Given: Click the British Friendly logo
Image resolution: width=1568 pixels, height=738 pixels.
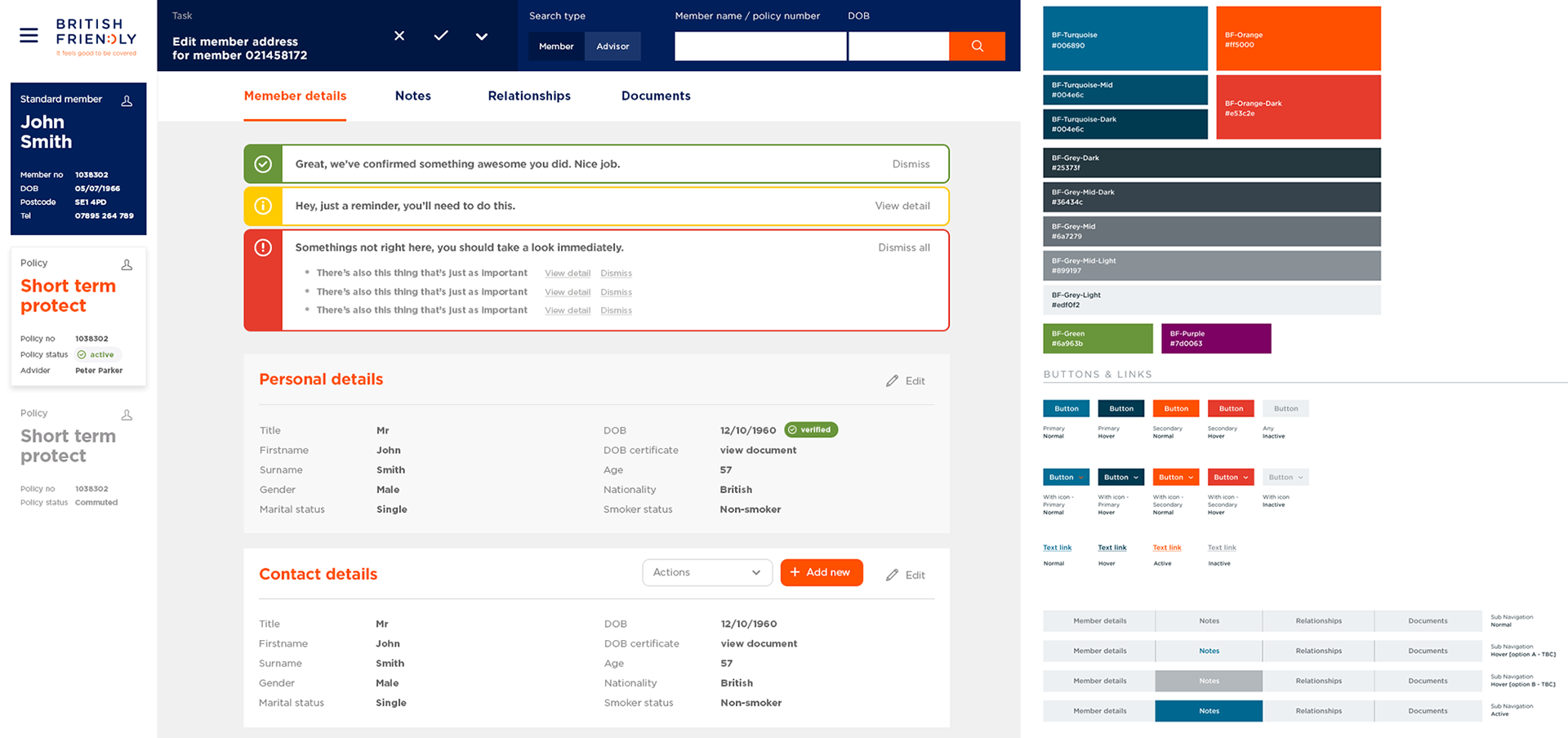Looking at the screenshot, I should [96, 37].
